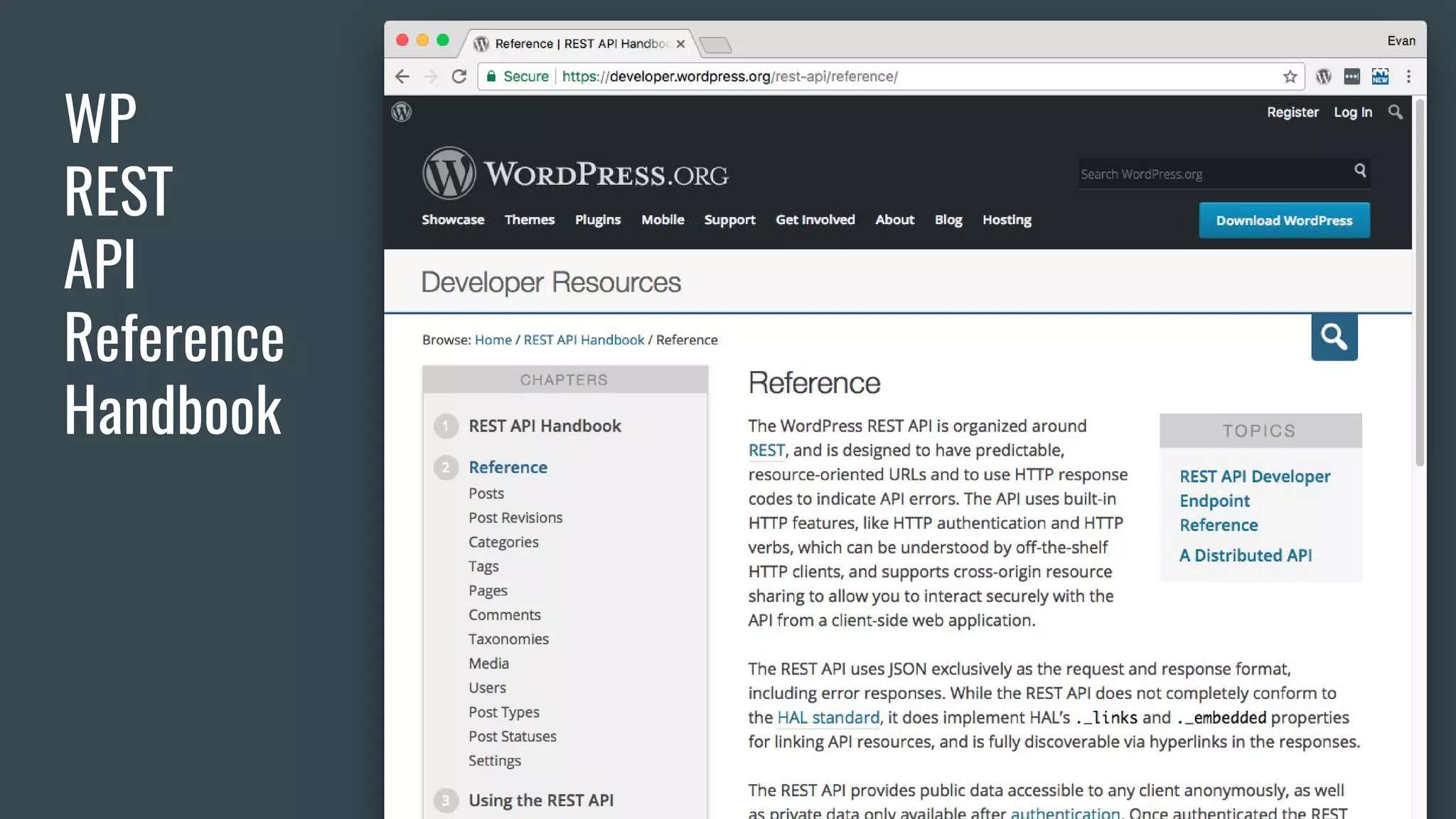Open the Settings subchapter
The width and height of the screenshot is (1456, 819).
(x=495, y=760)
